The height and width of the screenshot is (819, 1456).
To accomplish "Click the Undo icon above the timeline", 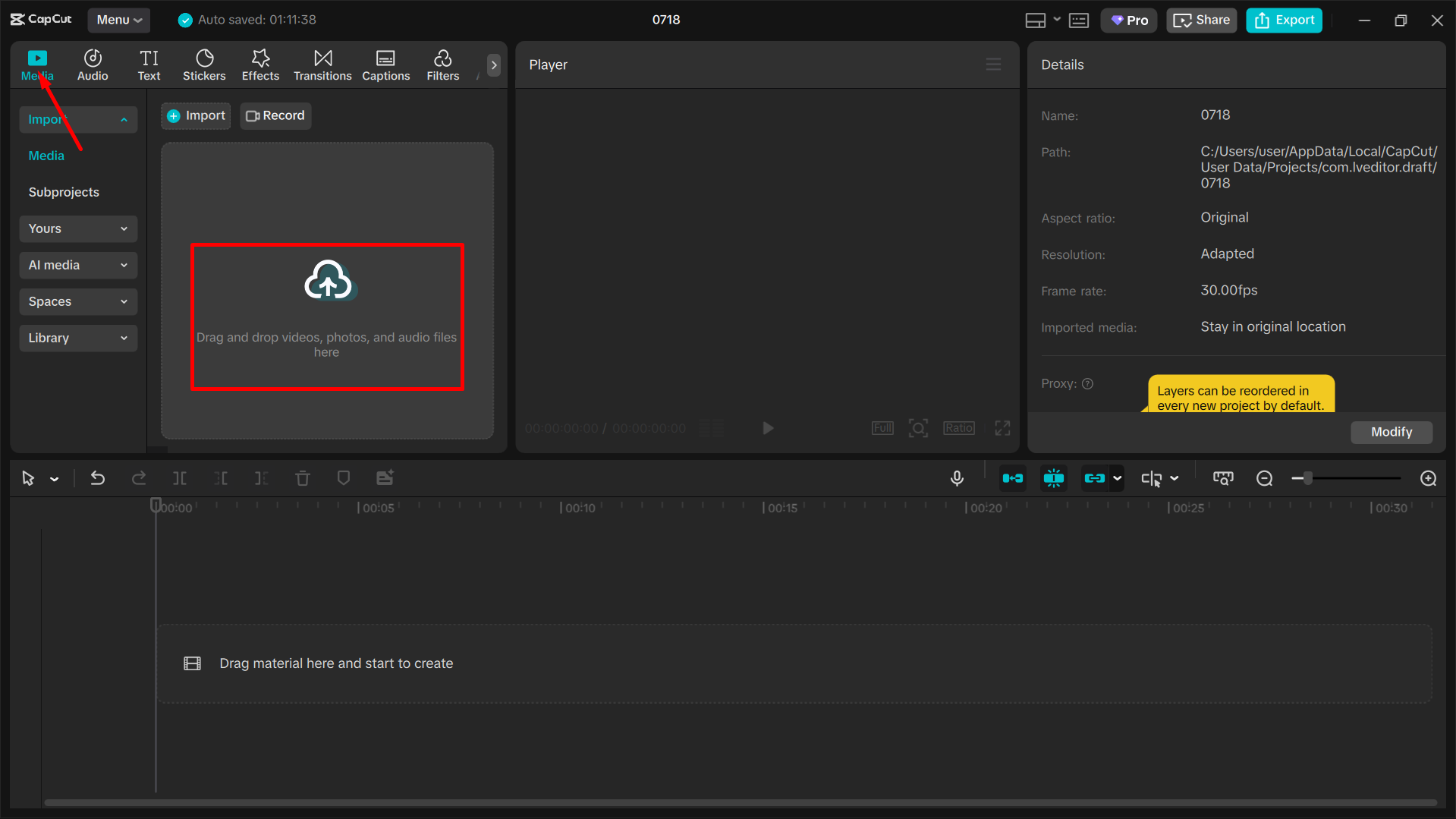I will tap(98, 478).
